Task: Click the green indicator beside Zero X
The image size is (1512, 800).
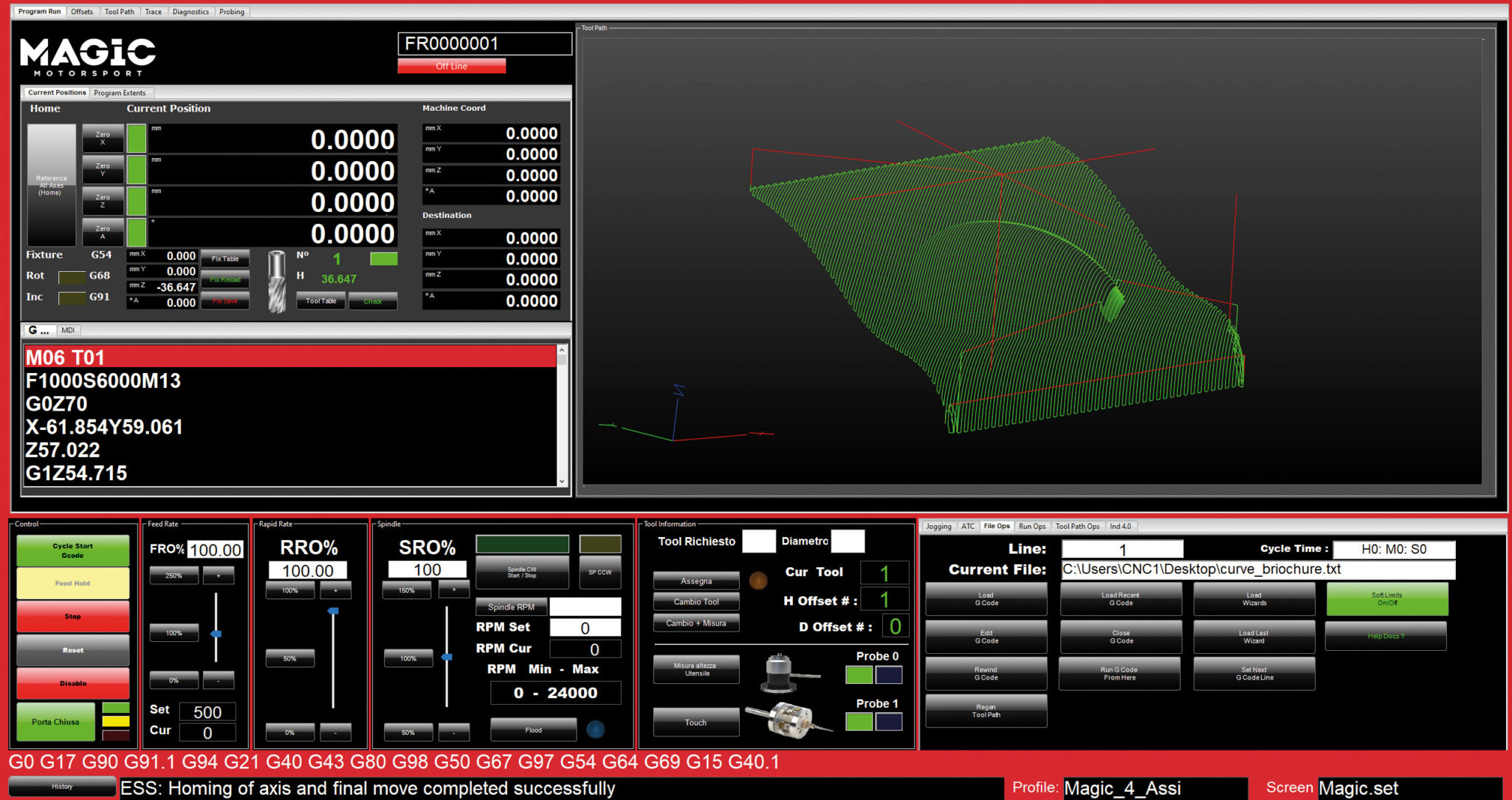Action: pyautogui.click(x=137, y=139)
